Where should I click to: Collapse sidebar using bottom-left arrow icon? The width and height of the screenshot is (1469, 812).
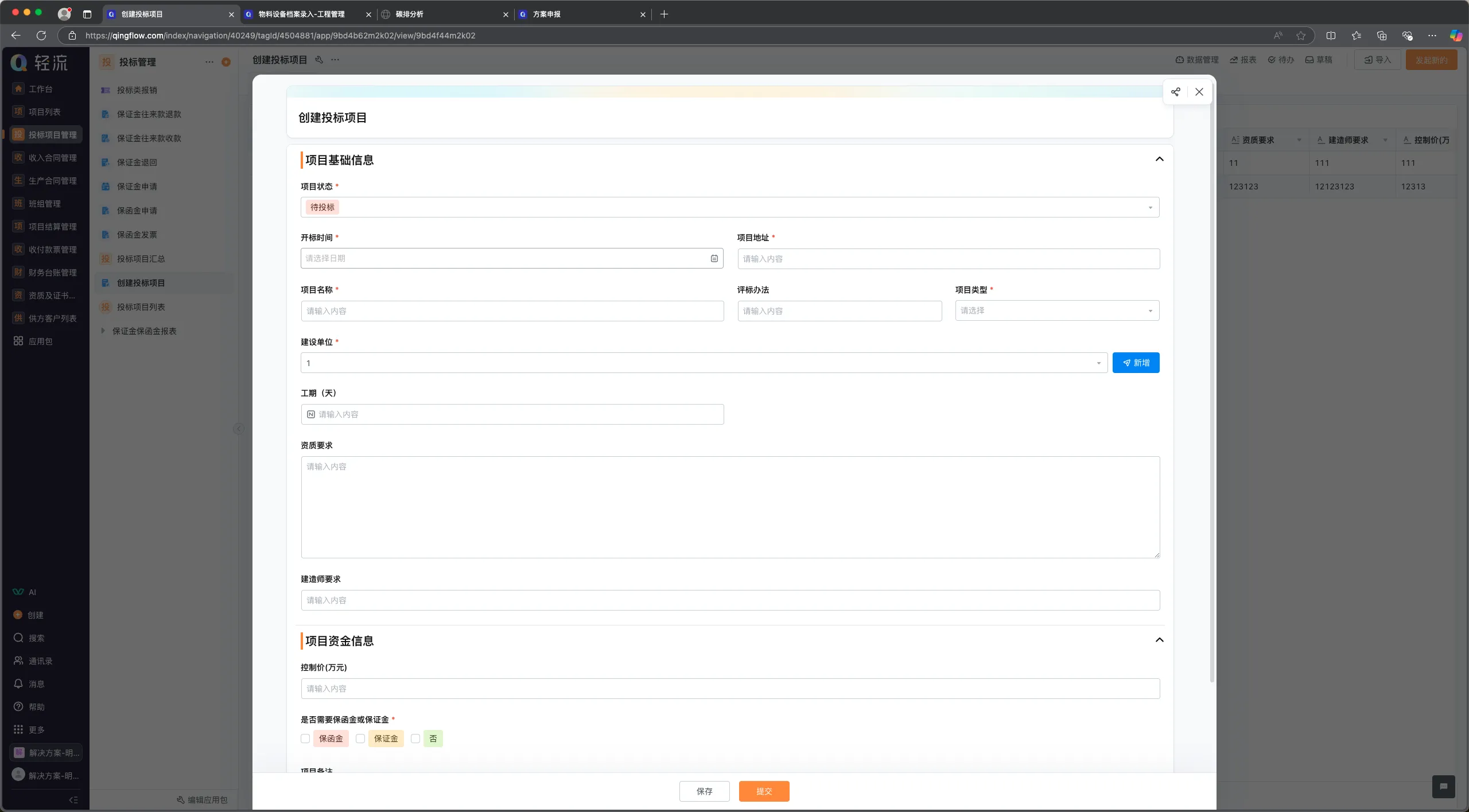73,799
